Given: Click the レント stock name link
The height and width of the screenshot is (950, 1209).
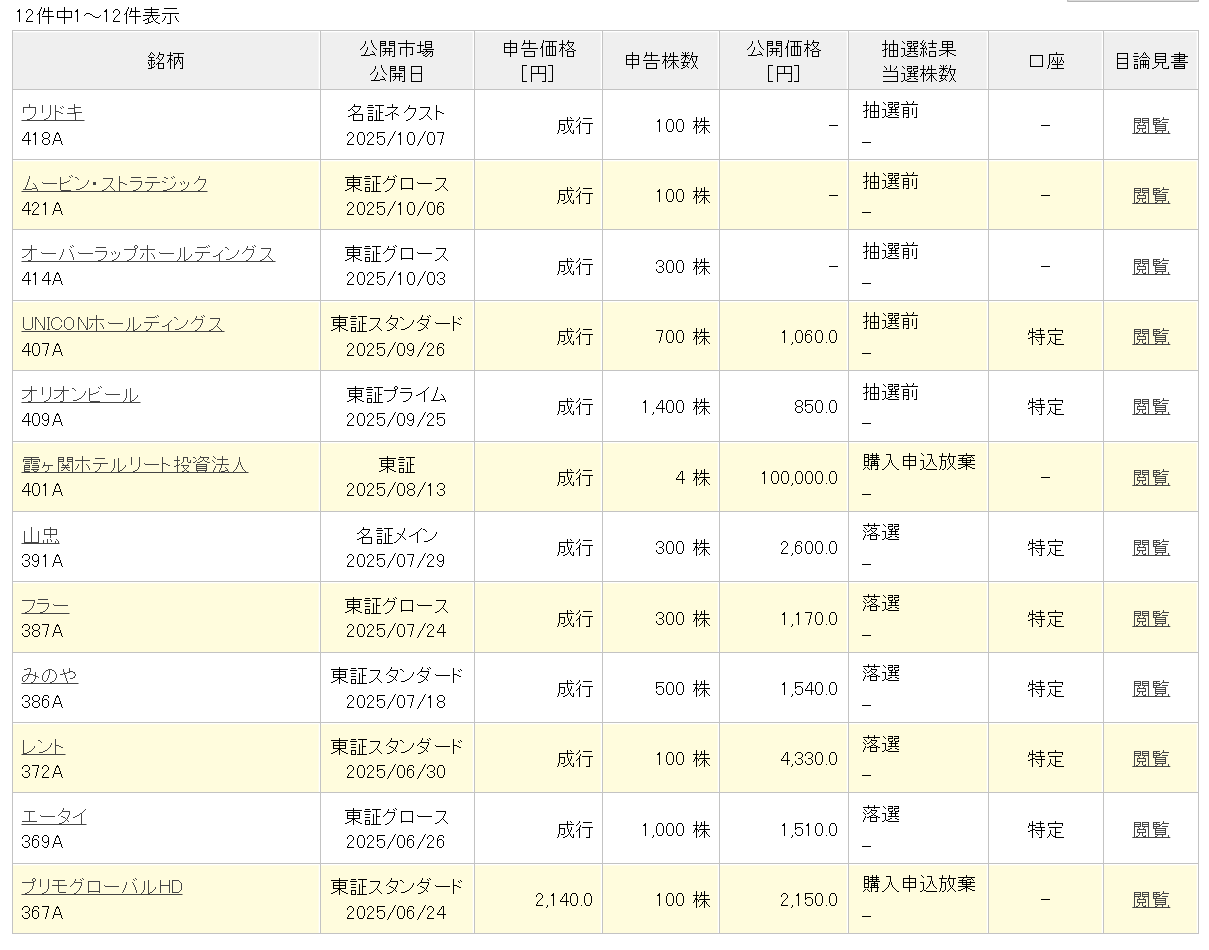Looking at the screenshot, I should coord(43,747).
